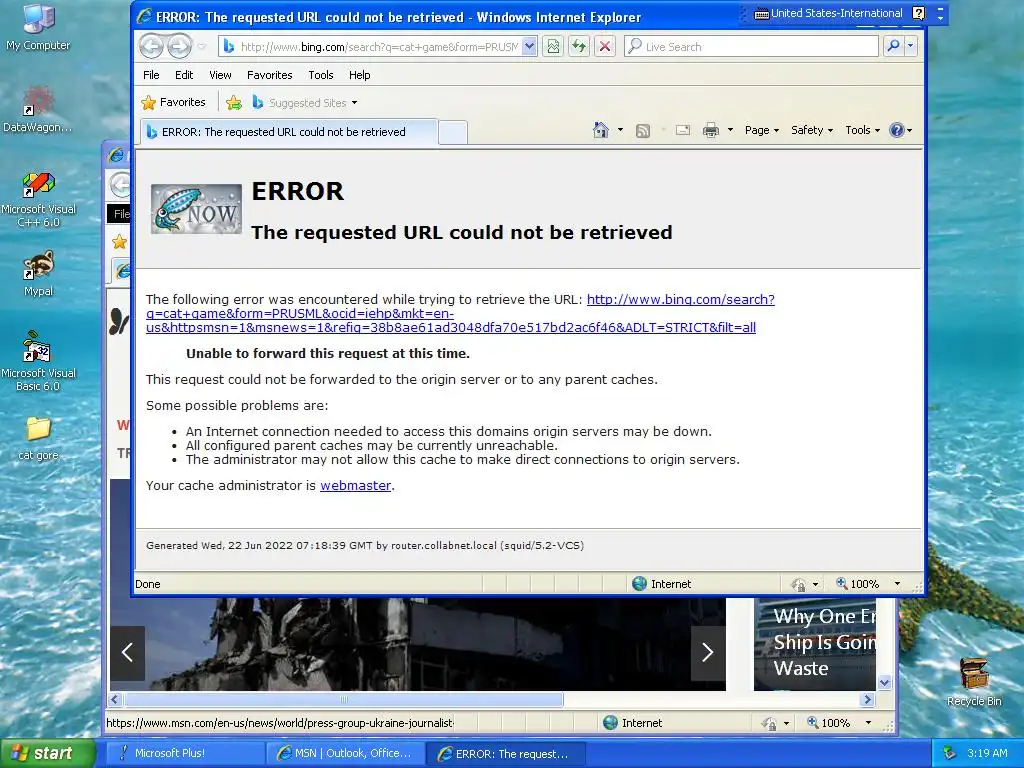Screen dimensions: 1024x768
Task: Click the Live Search magnifier button
Action: 893,46
